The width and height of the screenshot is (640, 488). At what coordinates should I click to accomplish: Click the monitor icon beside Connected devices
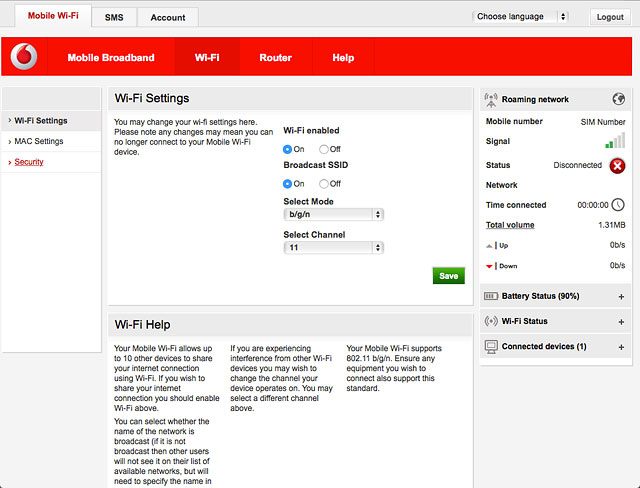(490, 346)
